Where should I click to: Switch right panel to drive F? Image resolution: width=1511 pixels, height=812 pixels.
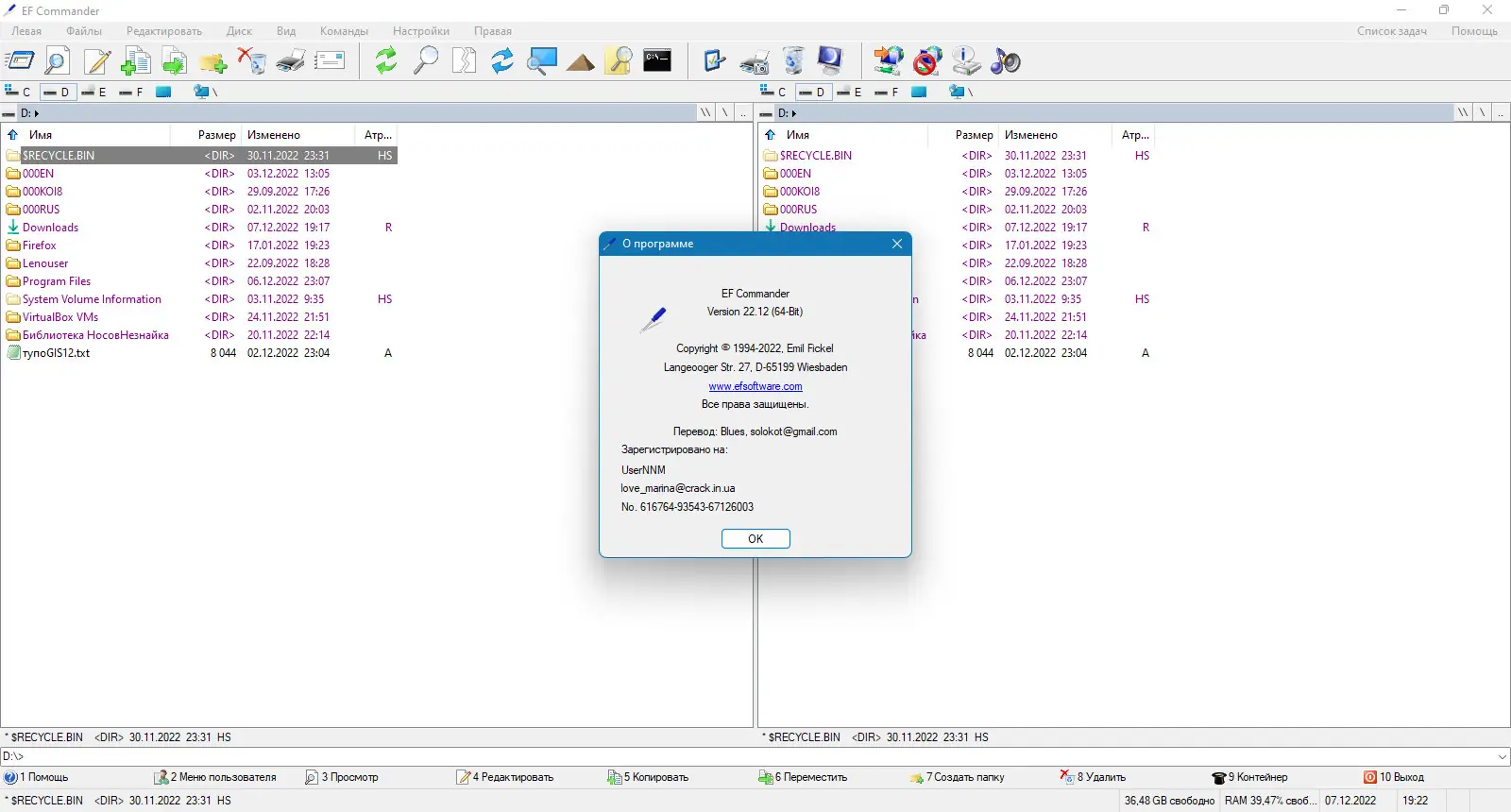click(887, 92)
